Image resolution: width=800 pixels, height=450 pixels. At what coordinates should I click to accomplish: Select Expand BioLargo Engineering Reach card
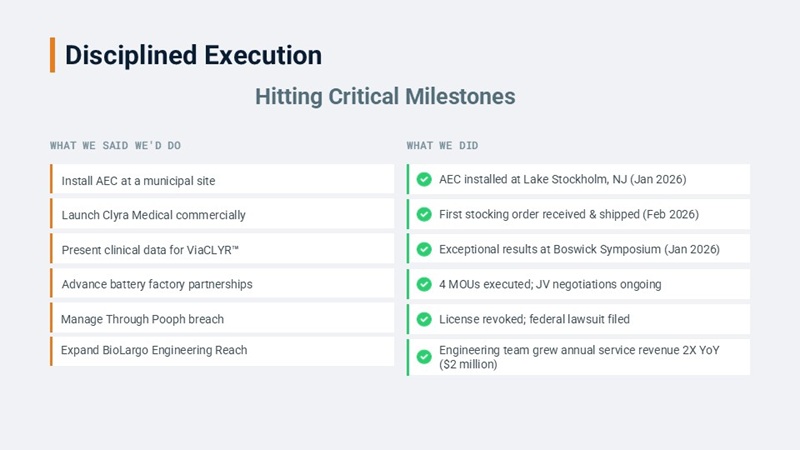[222, 350]
